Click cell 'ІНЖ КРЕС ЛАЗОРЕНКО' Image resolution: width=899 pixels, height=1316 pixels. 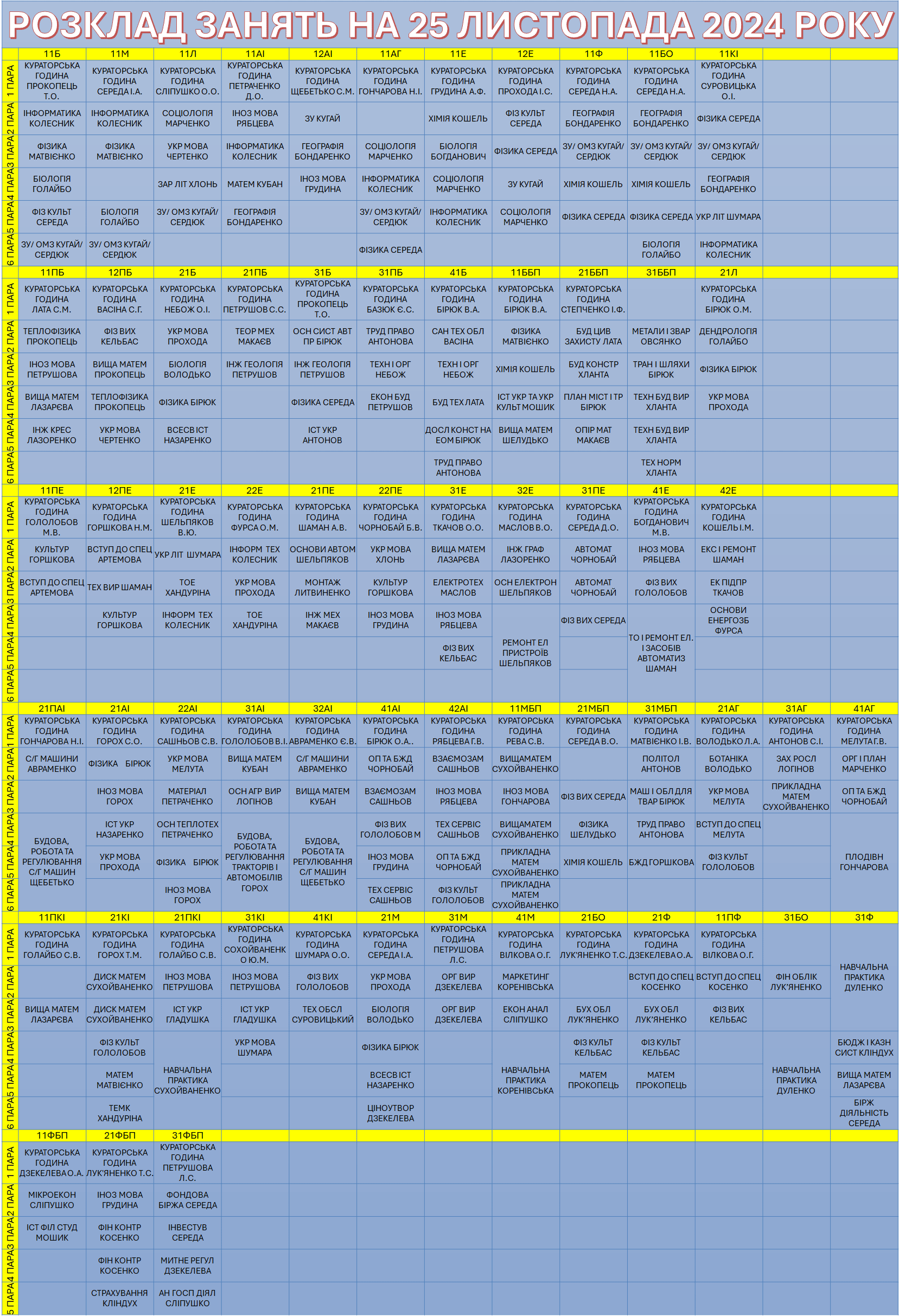click(52, 435)
